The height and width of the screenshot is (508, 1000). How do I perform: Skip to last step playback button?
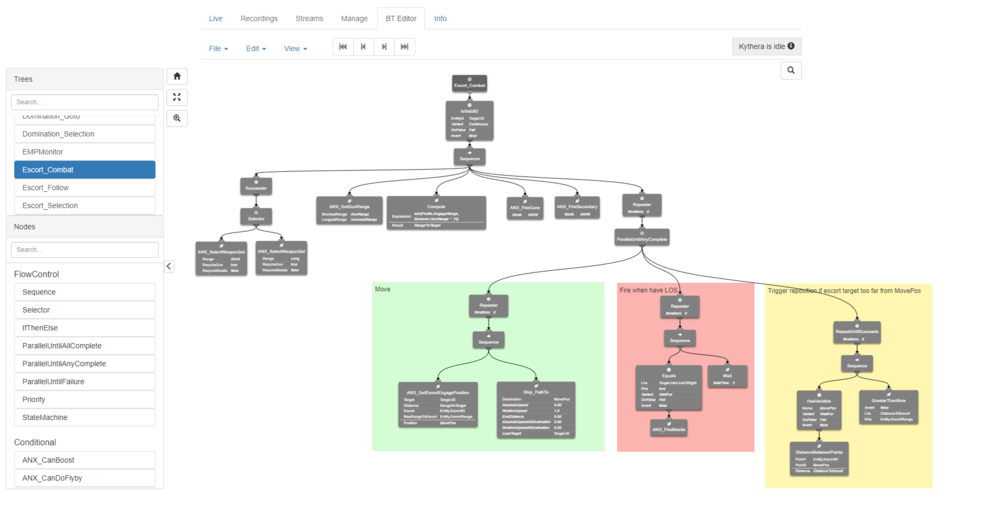coord(404,47)
